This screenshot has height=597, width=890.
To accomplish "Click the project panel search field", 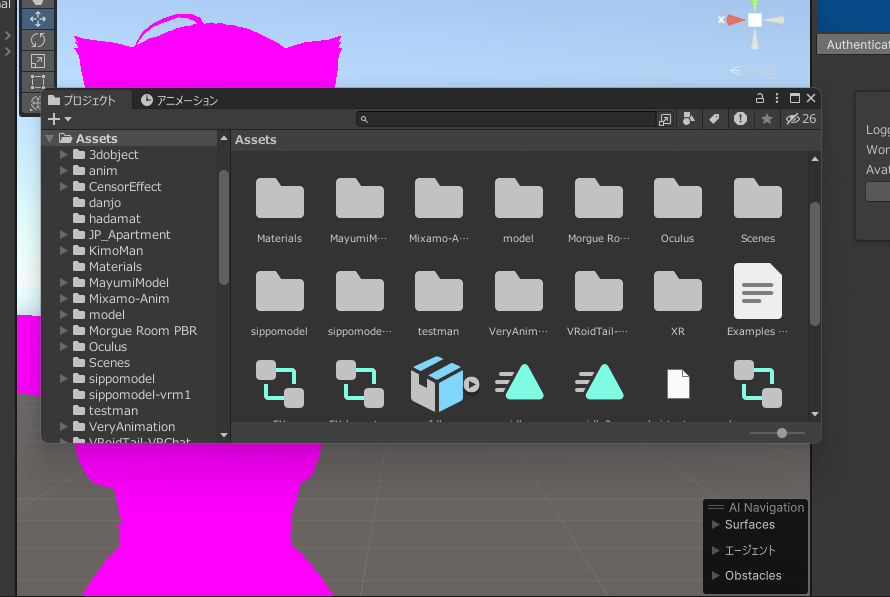I will coord(510,119).
